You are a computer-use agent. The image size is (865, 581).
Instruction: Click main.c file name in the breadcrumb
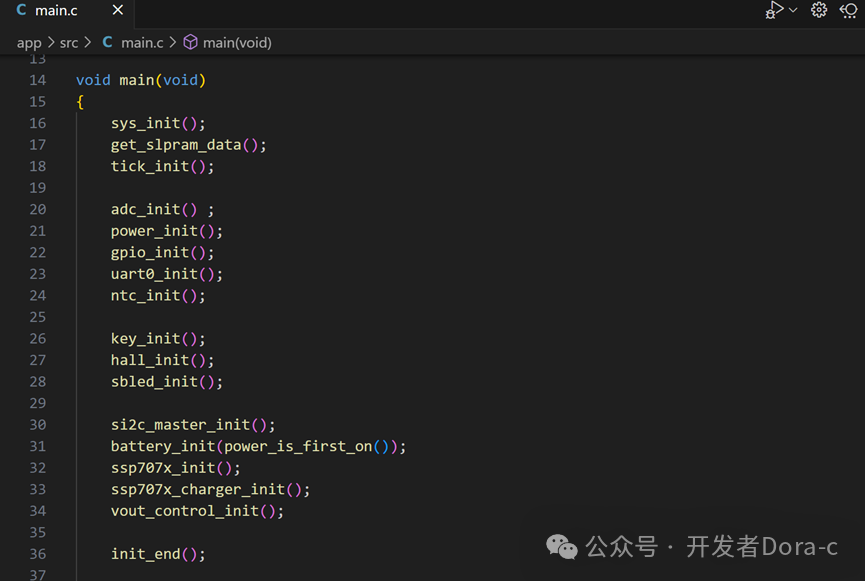142,42
